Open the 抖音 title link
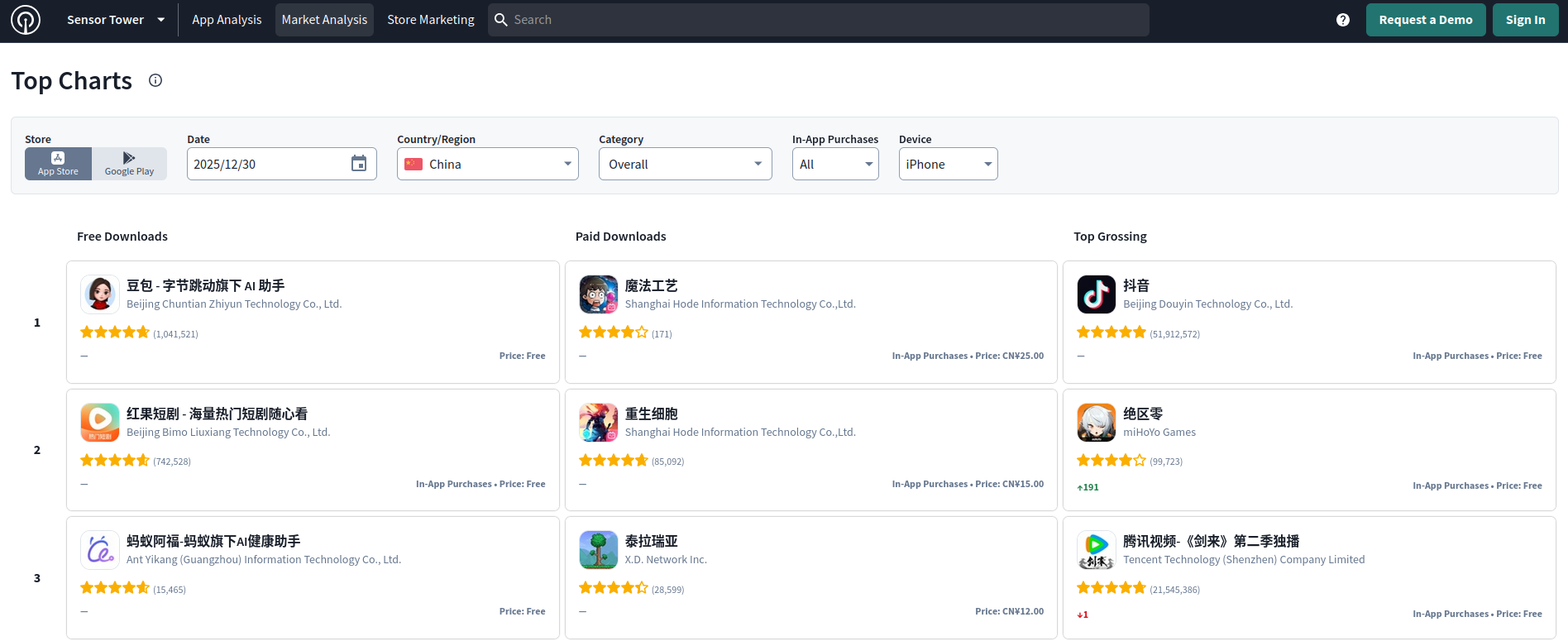Screen dimensions: 1568x641 coord(1136,285)
